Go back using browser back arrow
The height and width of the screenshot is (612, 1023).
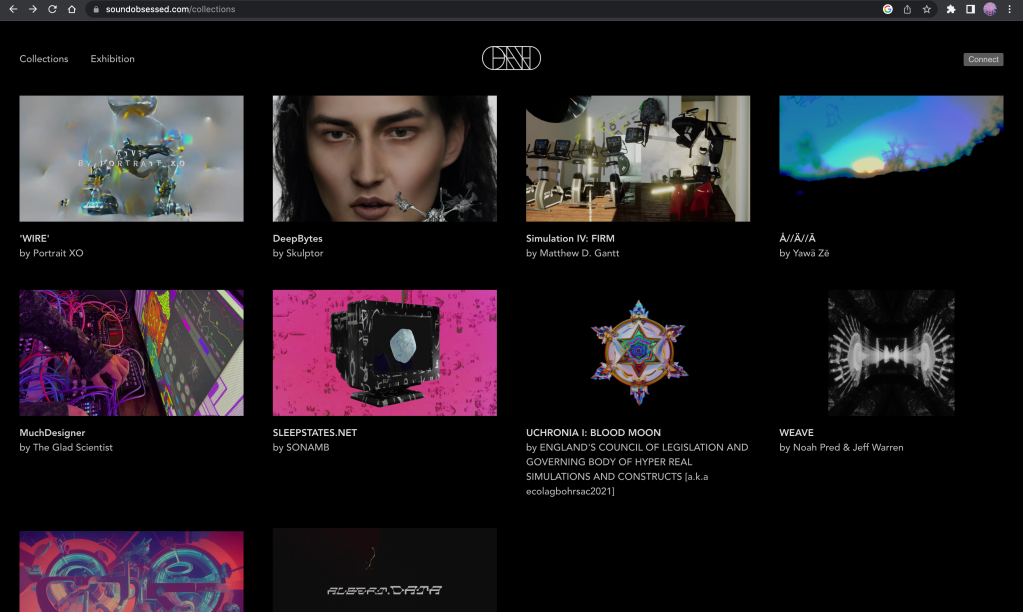13,9
